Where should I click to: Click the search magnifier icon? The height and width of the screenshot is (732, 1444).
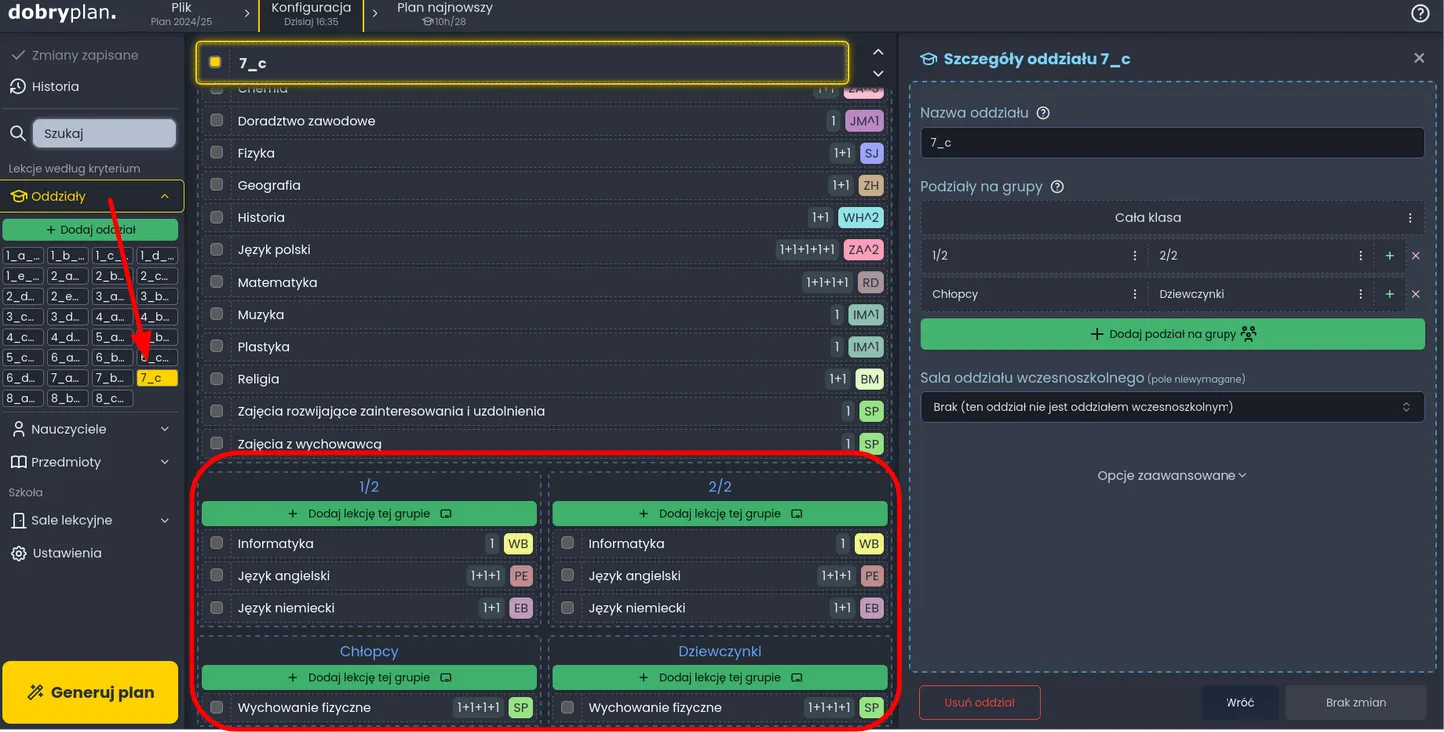click(x=18, y=134)
